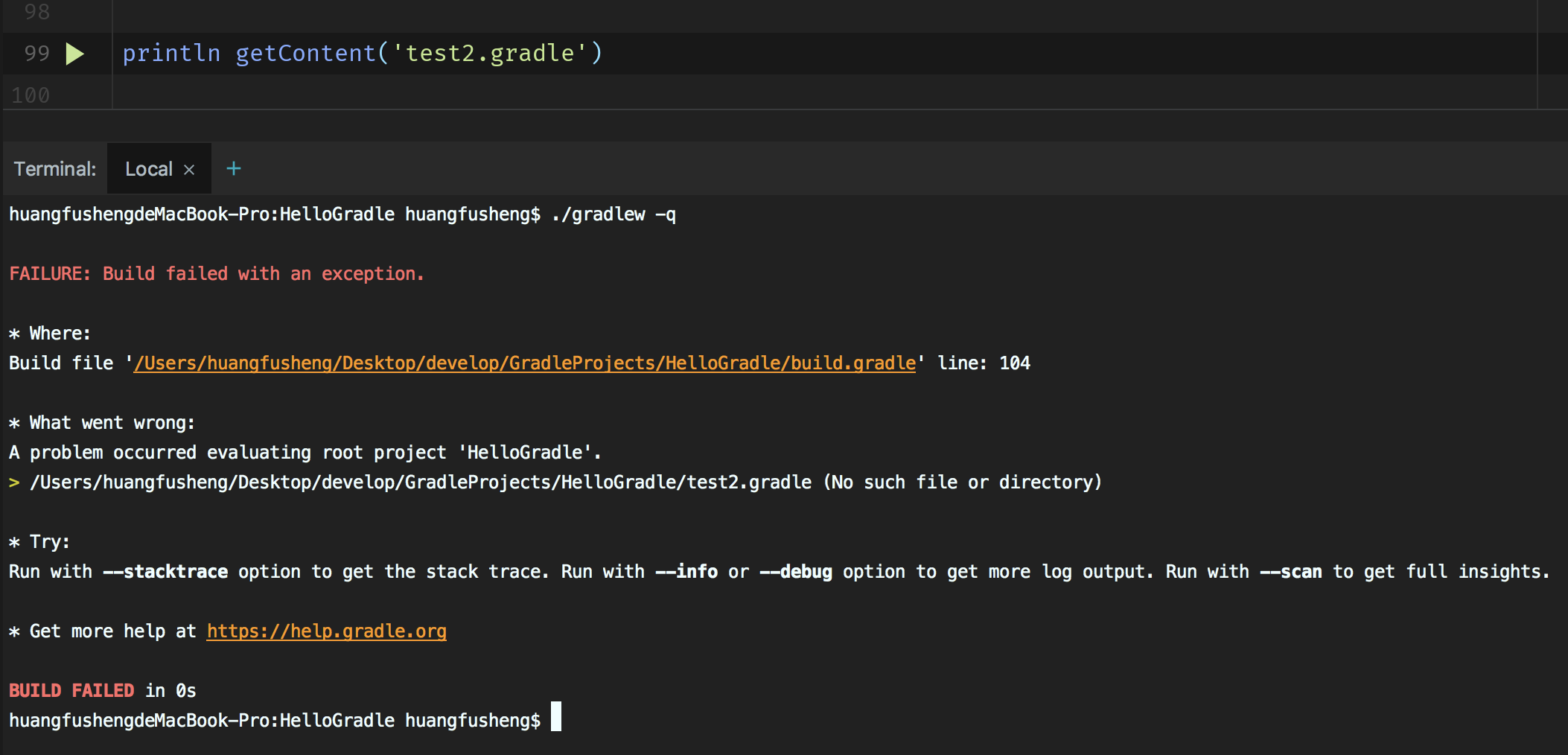The image size is (1568, 755).
Task: Click the --debug option text
Action: pyautogui.click(x=796, y=572)
